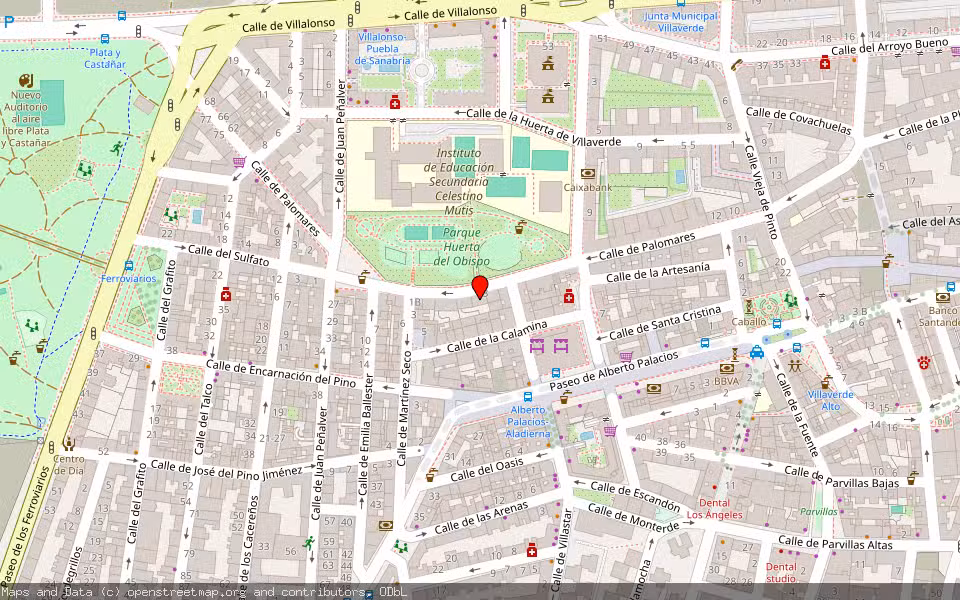Viewport: 960px width, 600px height.
Task: Click the 'Calle de la Calamina' street label
Action: [497, 337]
